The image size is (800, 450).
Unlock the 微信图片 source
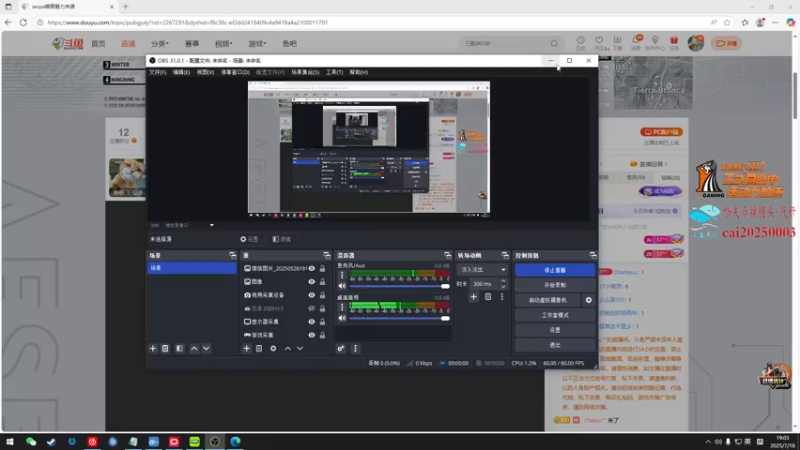coord(322,268)
